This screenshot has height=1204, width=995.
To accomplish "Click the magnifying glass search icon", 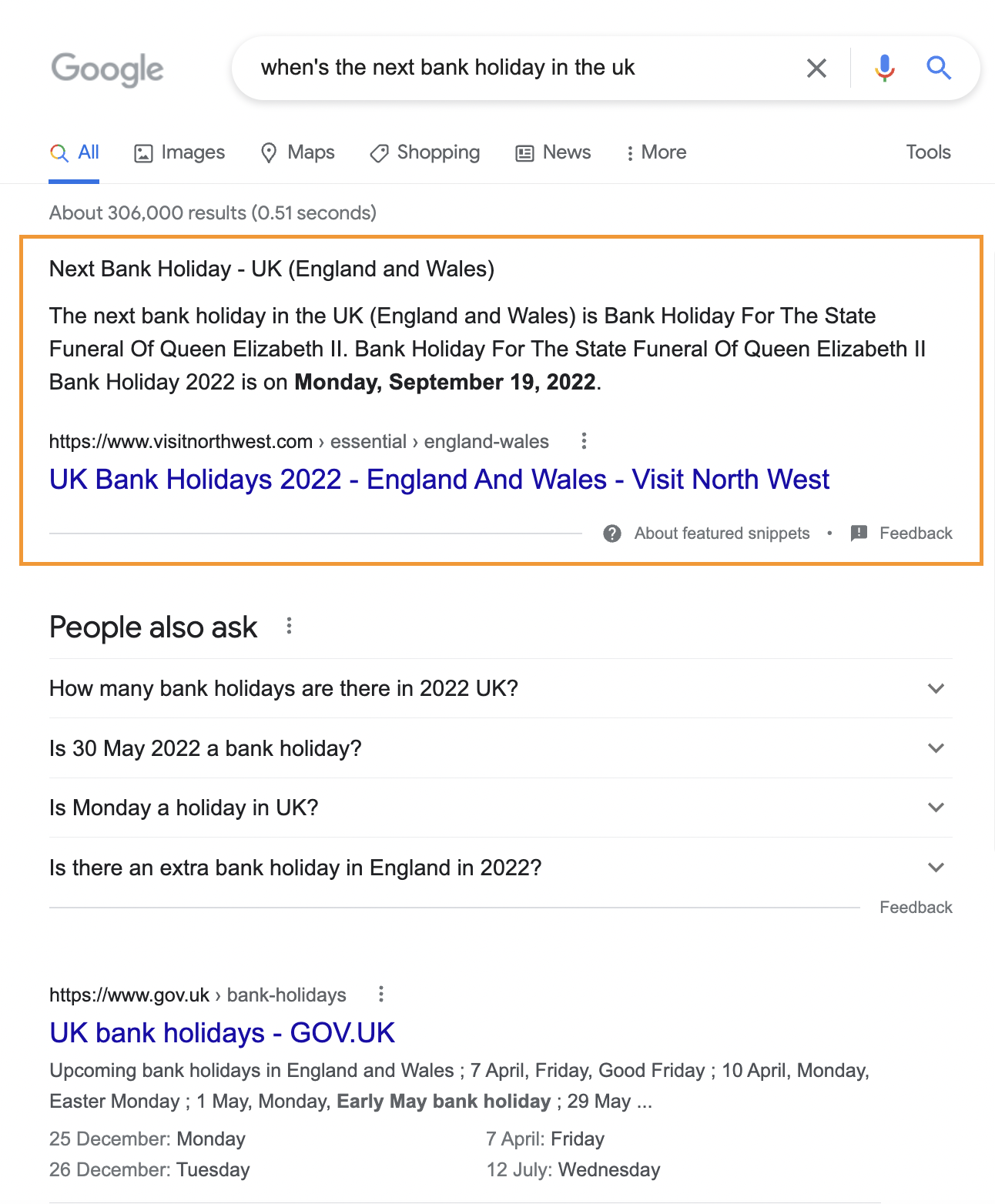I will click(939, 68).
